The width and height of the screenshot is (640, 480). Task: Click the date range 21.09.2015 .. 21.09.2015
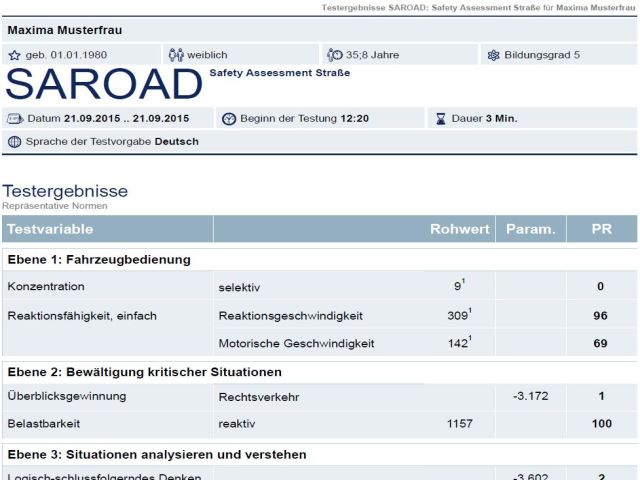(x=127, y=119)
